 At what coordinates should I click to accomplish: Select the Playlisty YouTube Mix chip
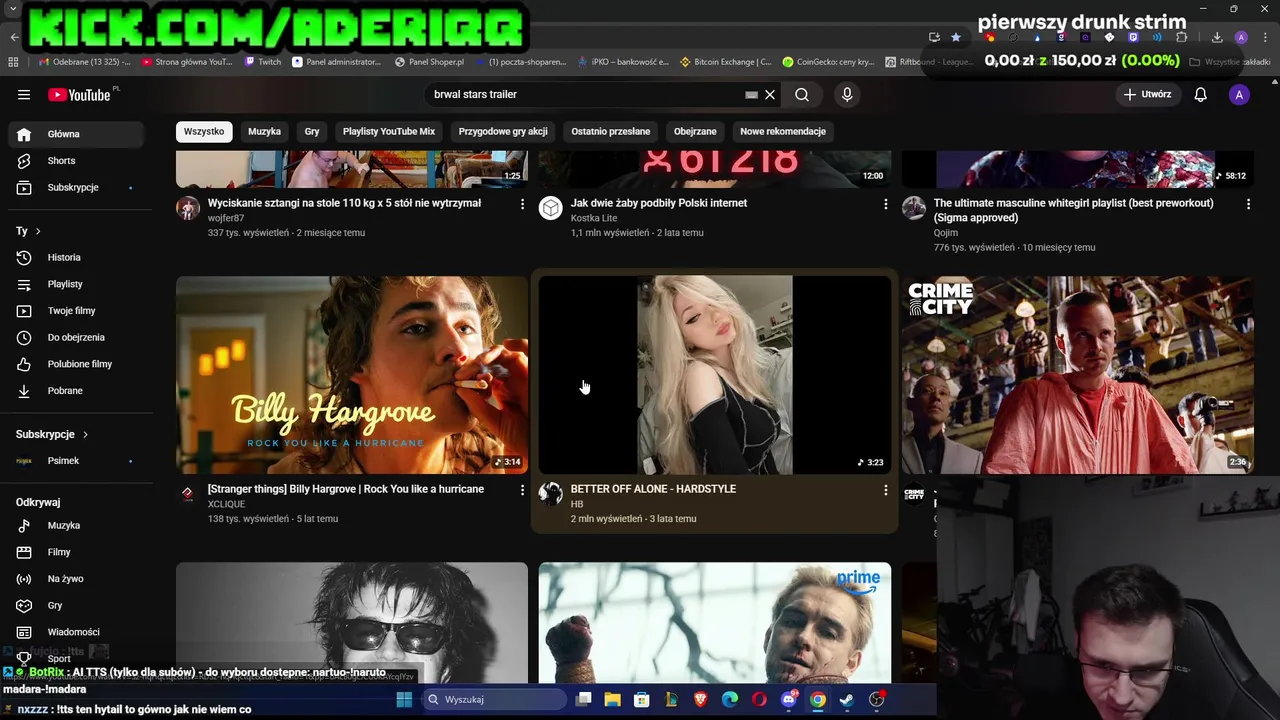[389, 131]
